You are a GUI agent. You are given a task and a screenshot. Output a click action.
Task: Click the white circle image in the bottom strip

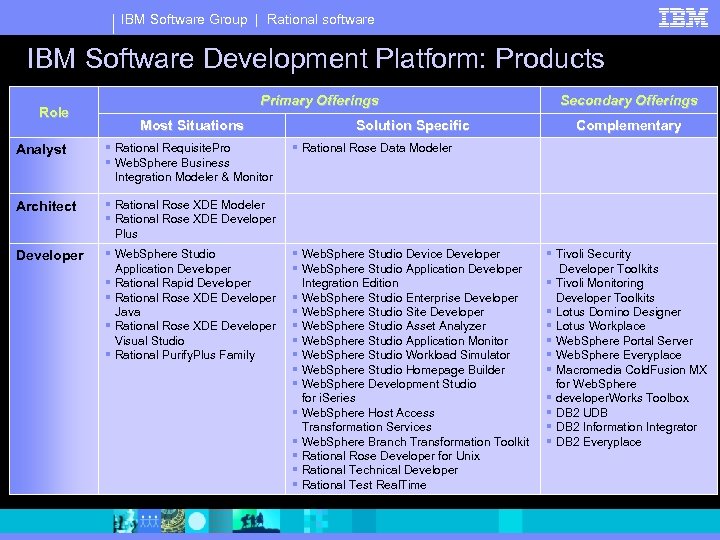[197, 522]
